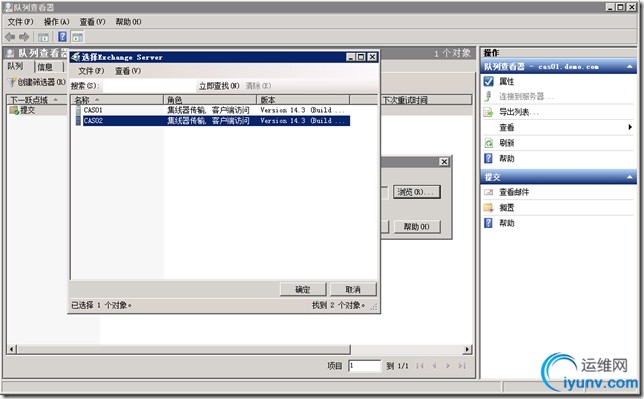
Task: Open 文件(F) menu in main window
Action: click(20, 22)
